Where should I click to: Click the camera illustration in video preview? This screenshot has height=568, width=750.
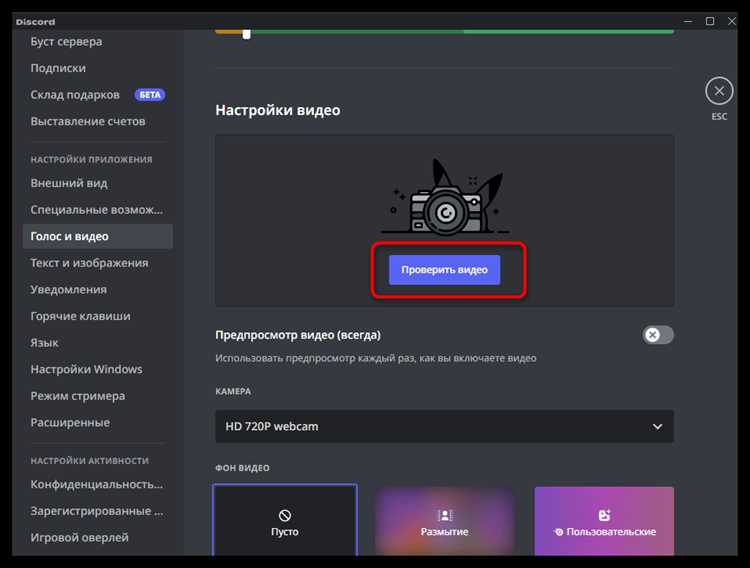point(445,197)
